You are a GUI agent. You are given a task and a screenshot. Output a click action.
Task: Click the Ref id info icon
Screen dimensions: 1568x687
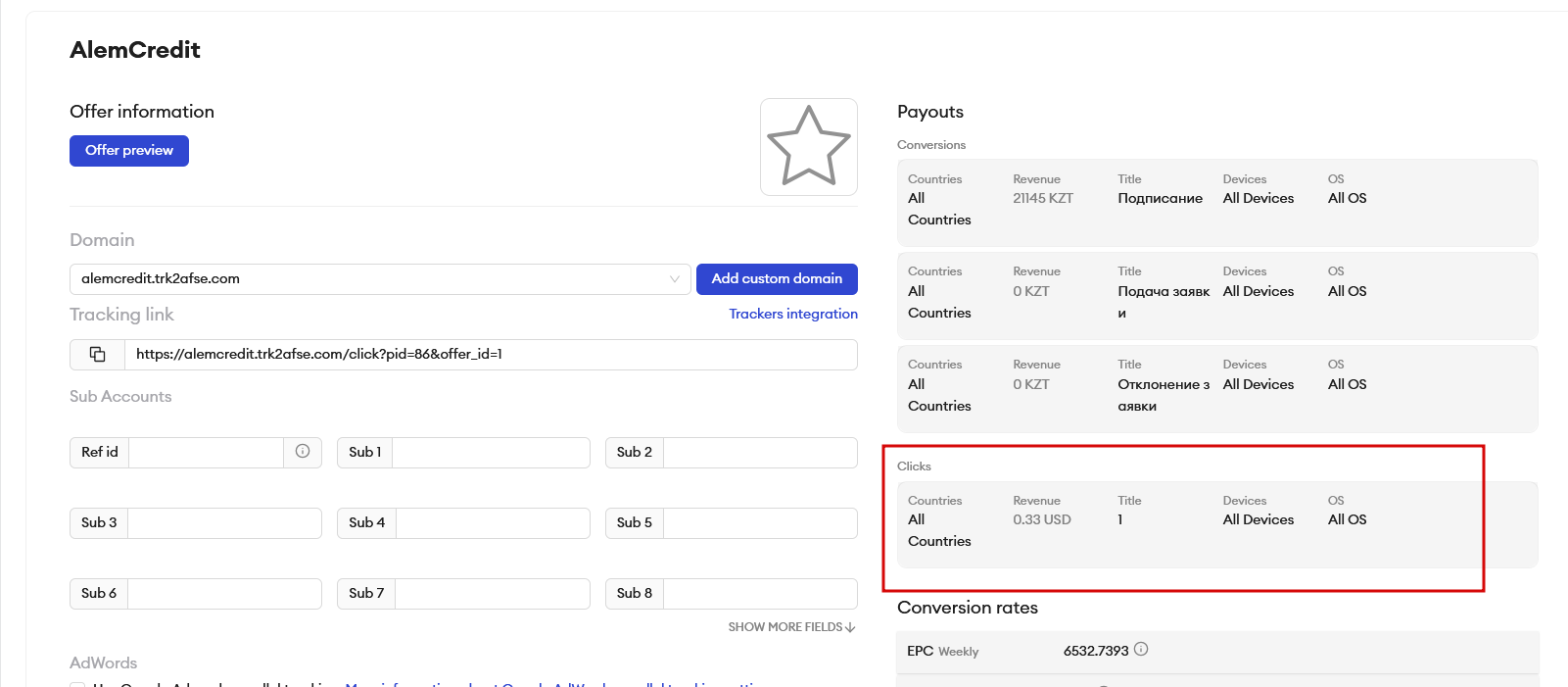(303, 451)
